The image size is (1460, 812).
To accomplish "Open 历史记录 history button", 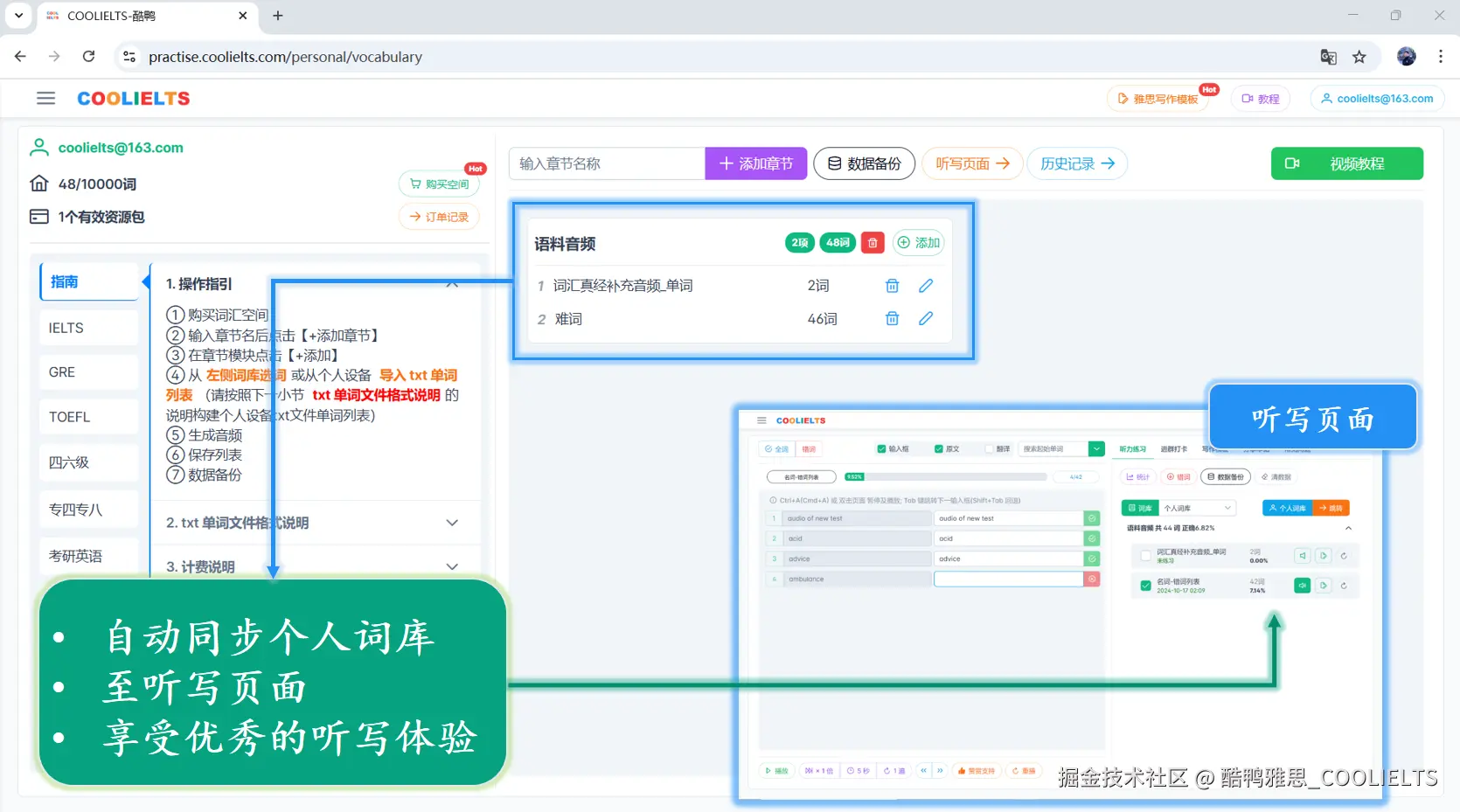I will (1077, 163).
